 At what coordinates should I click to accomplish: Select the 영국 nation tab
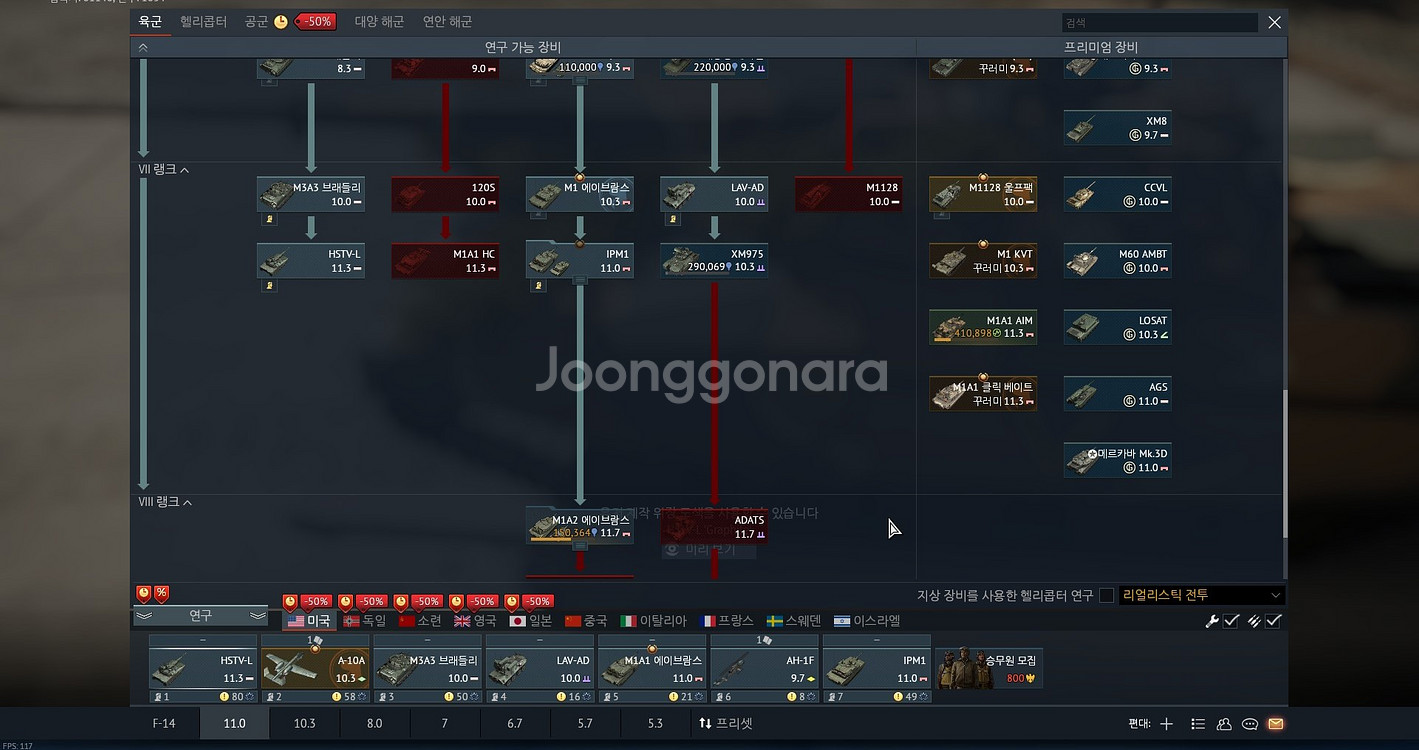click(x=475, y=621)
